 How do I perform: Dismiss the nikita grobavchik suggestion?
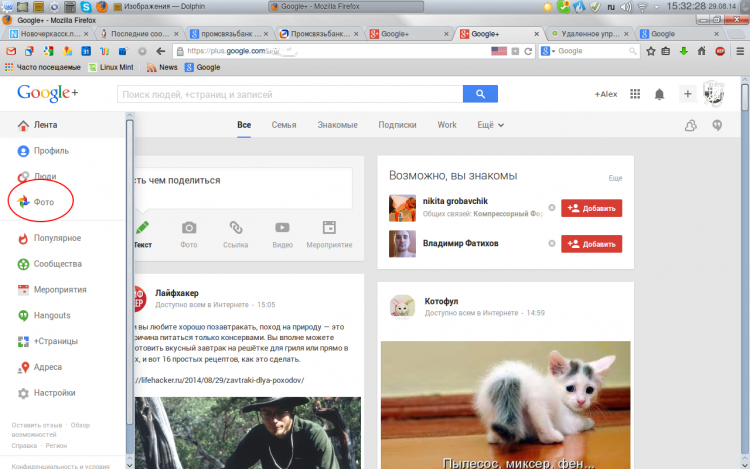coord(551,207)
